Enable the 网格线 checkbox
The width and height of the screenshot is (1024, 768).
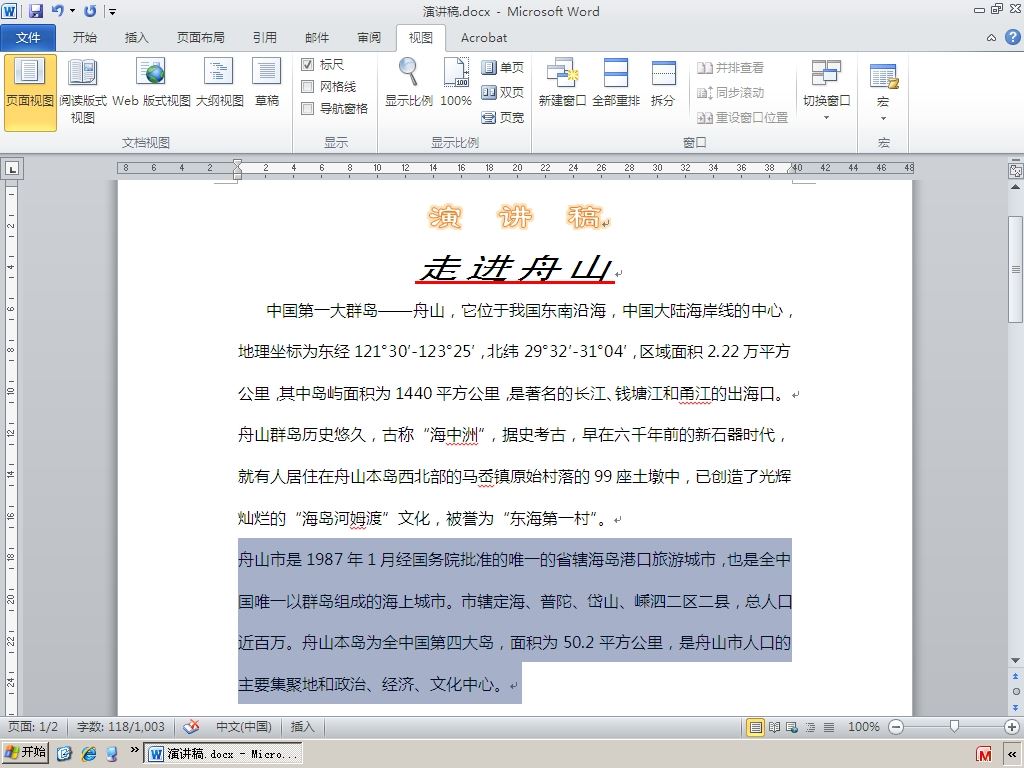pos(308,86)
